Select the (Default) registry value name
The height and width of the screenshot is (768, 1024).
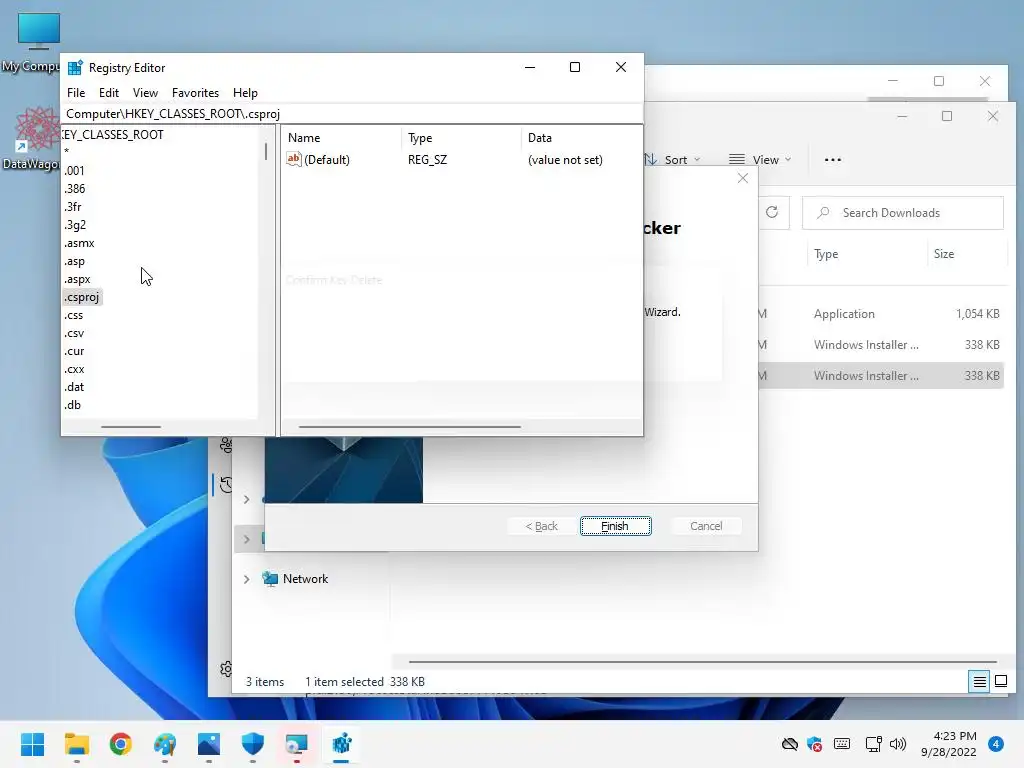tap(327, 159)
